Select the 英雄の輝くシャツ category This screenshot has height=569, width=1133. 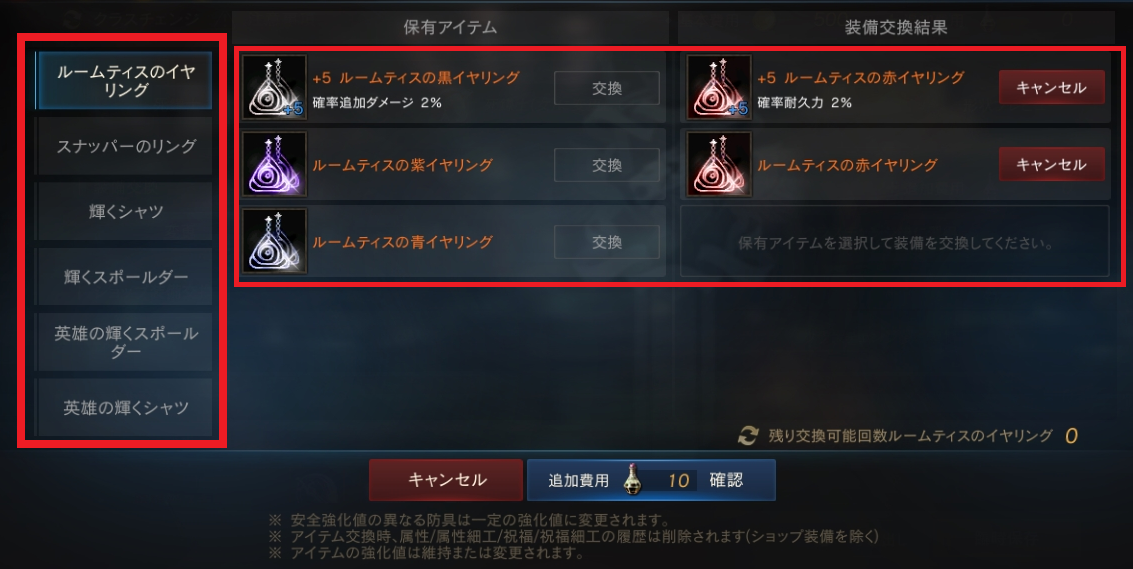[124, 408]
